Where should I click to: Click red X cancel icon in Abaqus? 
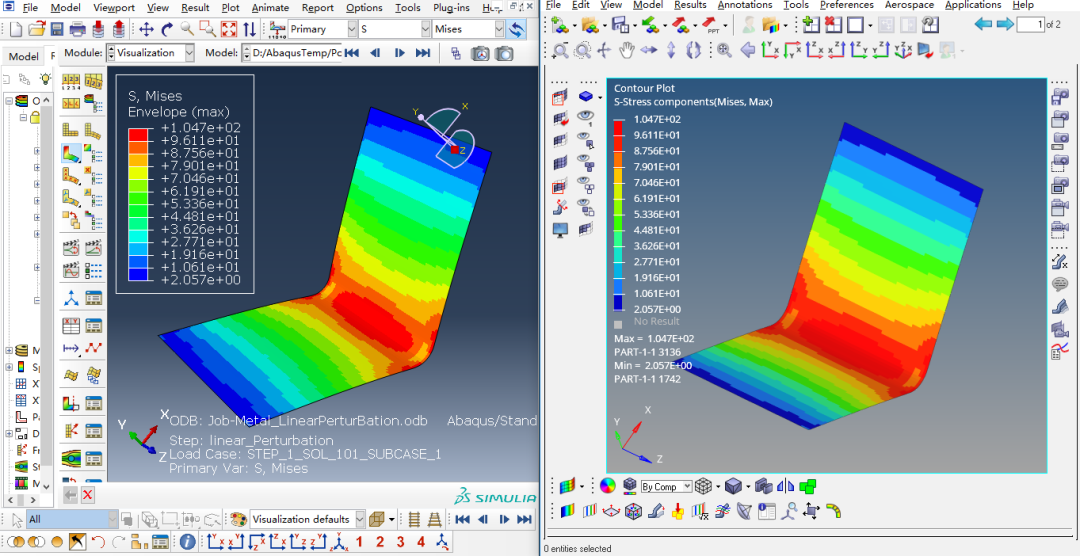[88, 495]
